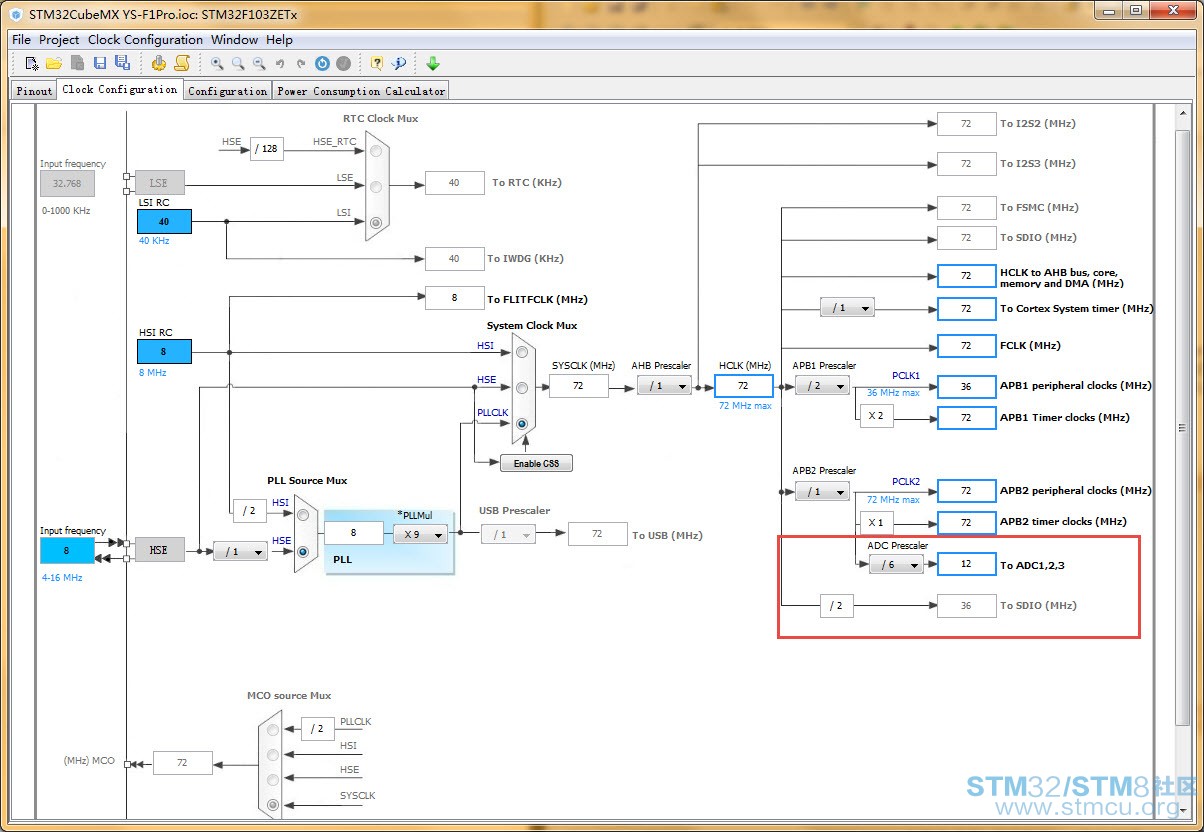Select HSE on System Clock Mux

tap(521, 388)
